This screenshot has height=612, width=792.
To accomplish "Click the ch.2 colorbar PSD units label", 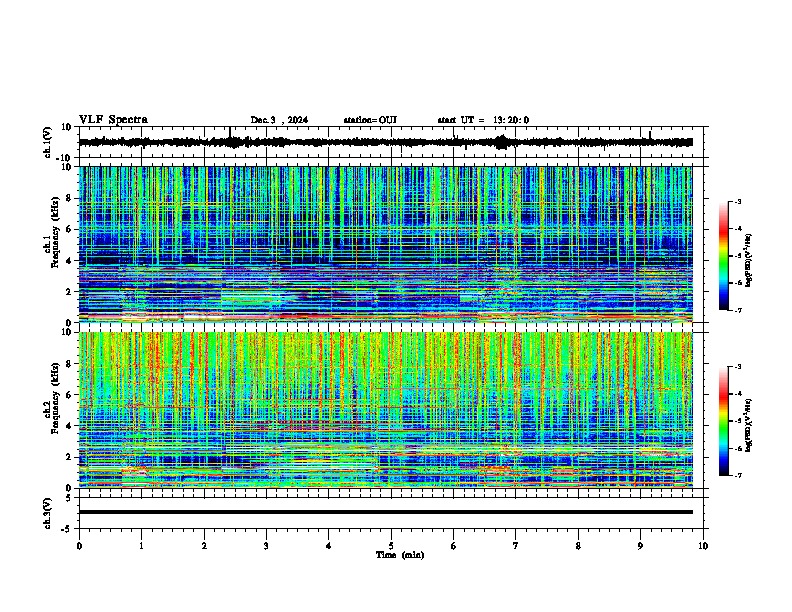I will [749, 425].
